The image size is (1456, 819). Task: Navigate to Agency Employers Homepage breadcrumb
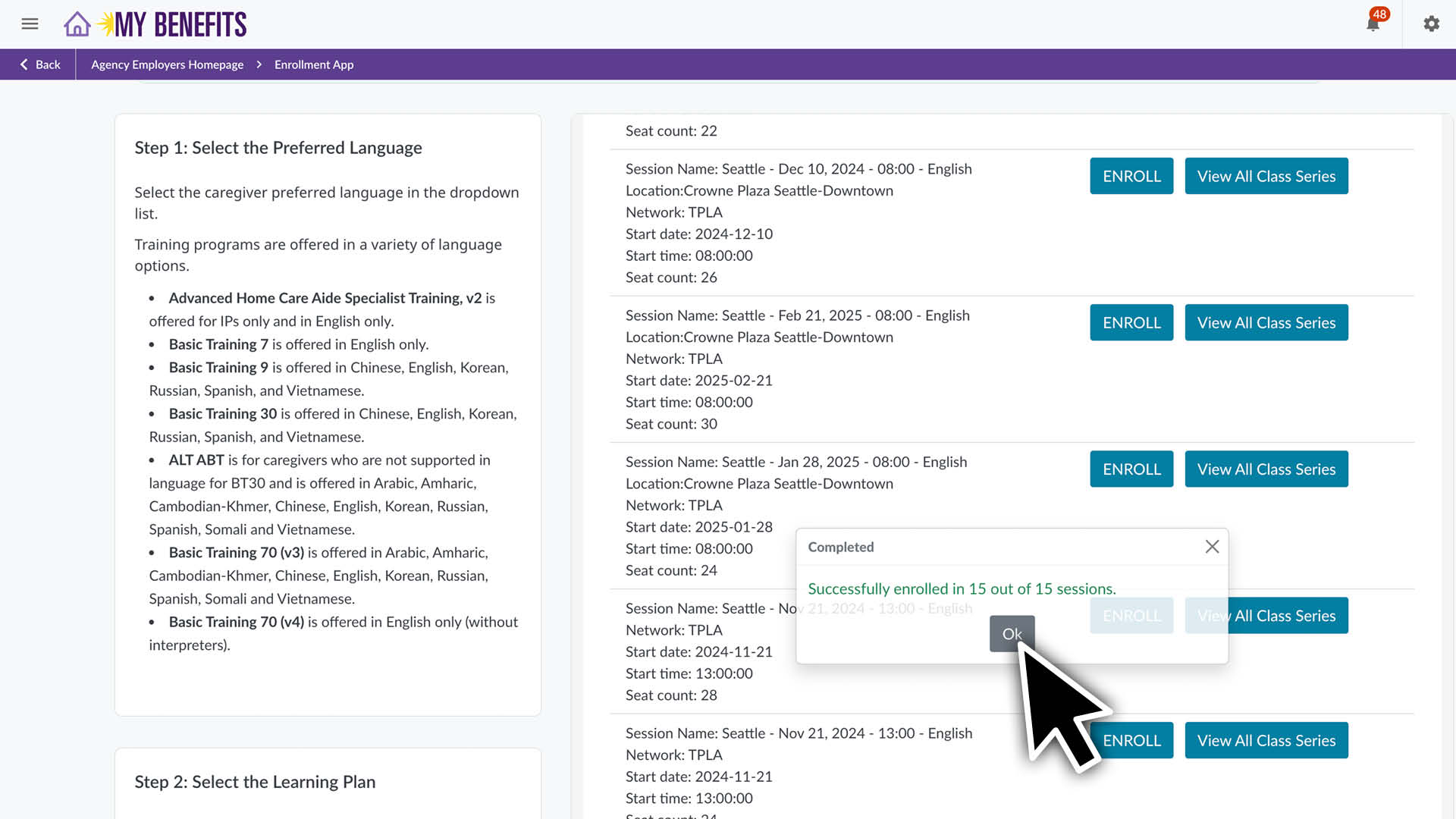167,64
